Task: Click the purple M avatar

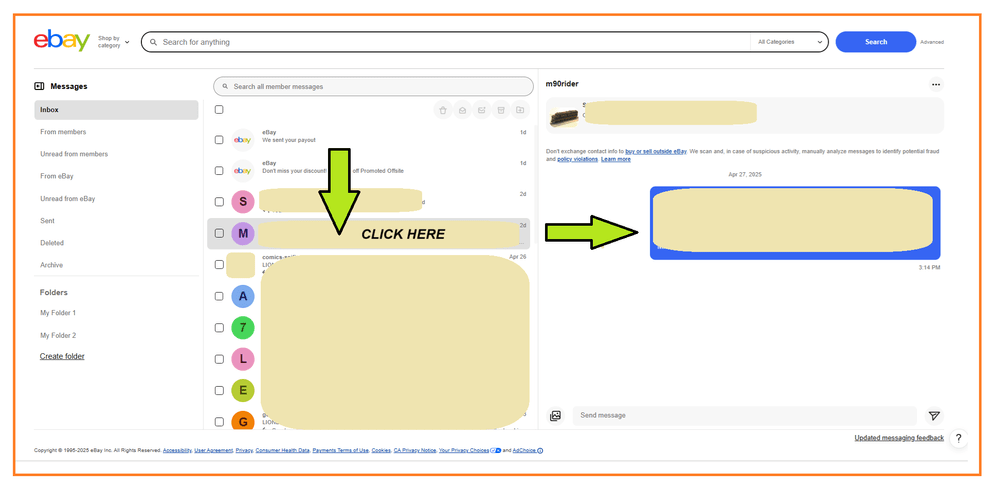Action: tap(242, 234)
